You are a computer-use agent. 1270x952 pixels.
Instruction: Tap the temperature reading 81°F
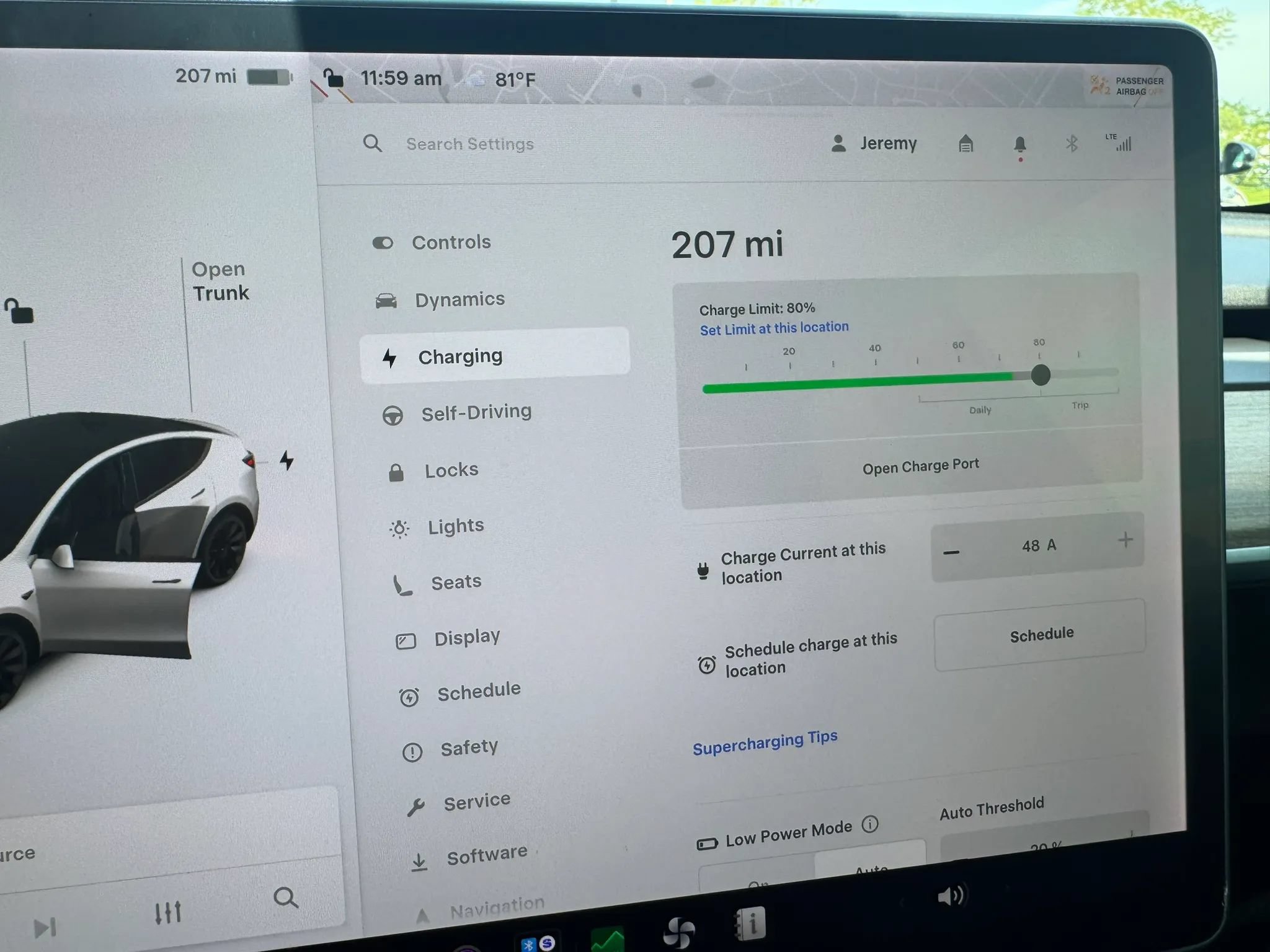coord(515,80)
